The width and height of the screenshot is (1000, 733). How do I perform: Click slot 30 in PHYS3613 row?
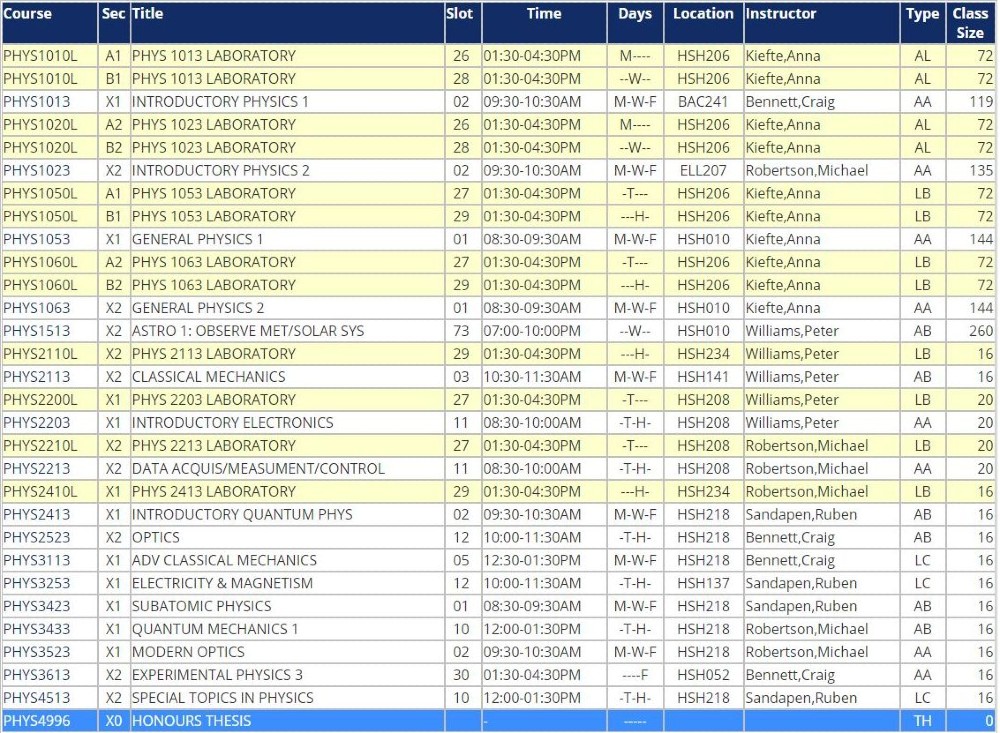pyautogui.click(x=461, y=676)
